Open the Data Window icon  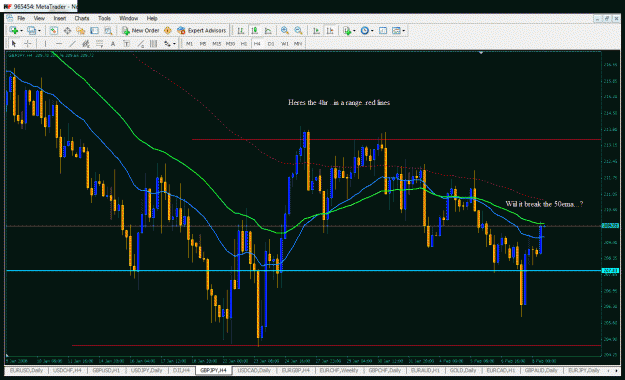coord(67,31)
